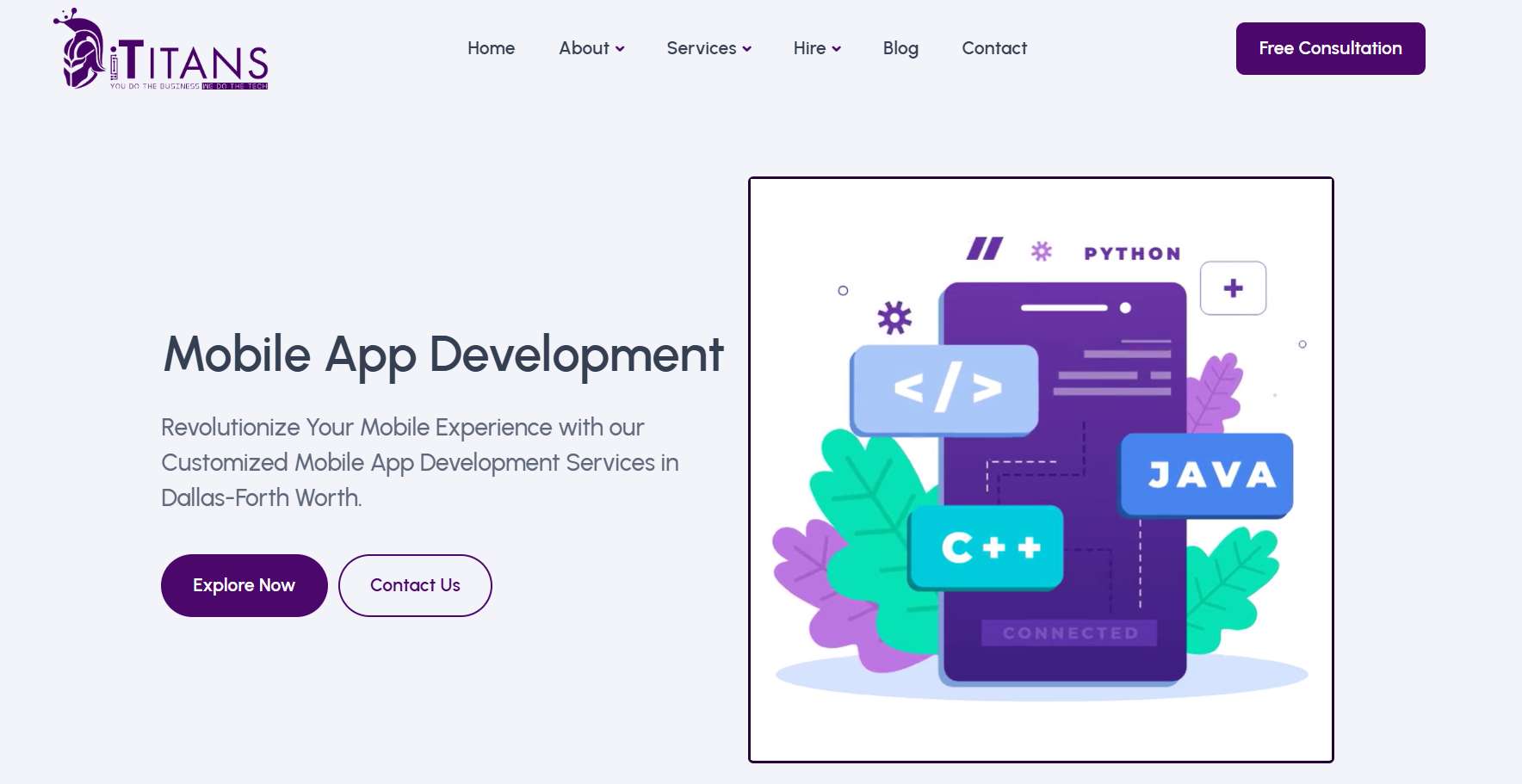This screenshot has width=1522, height=784.
Task: Click the double slash icon above phone
Action: click(x=984, y=249)
